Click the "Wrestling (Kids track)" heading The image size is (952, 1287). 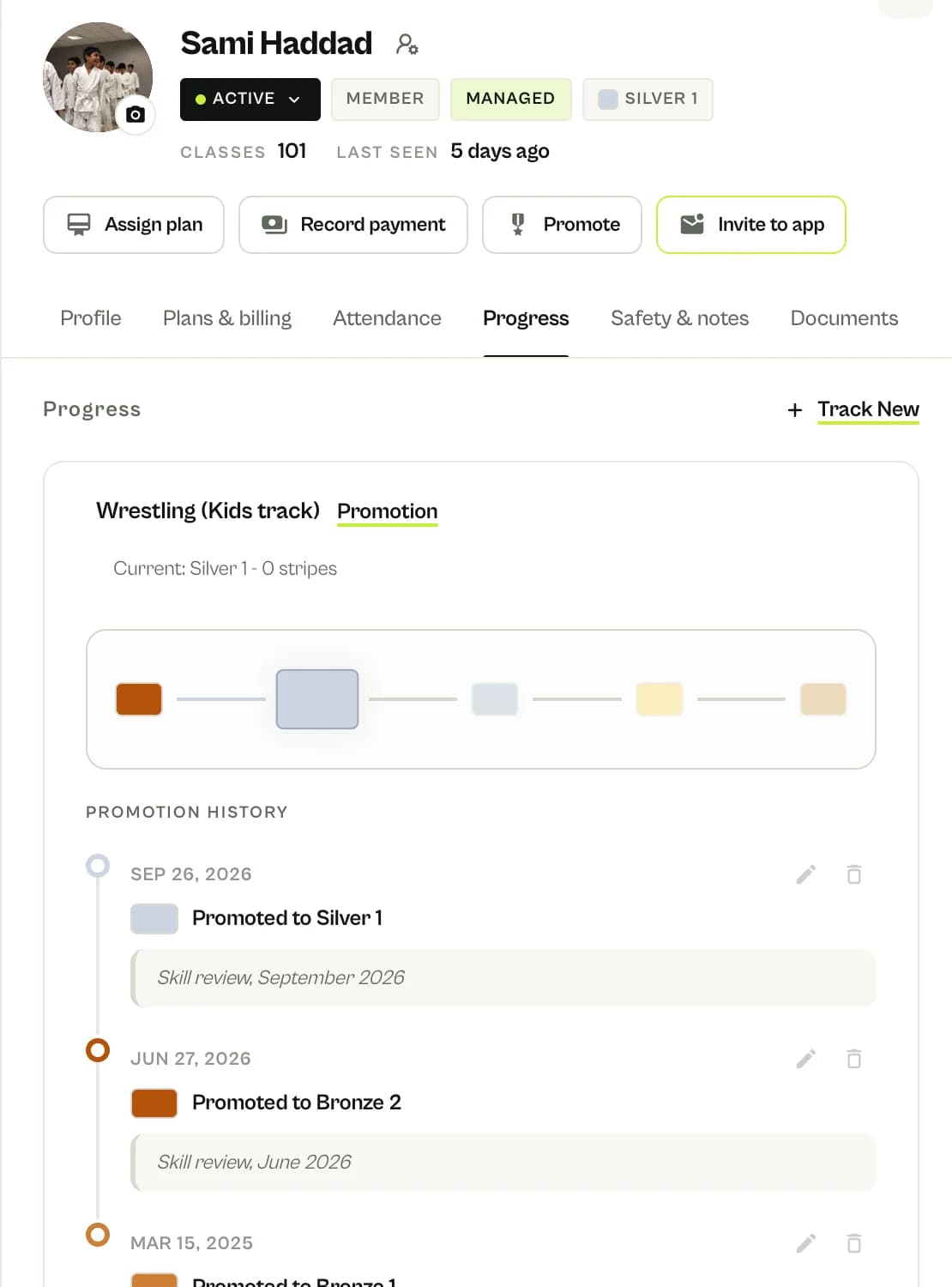(208, 511)
